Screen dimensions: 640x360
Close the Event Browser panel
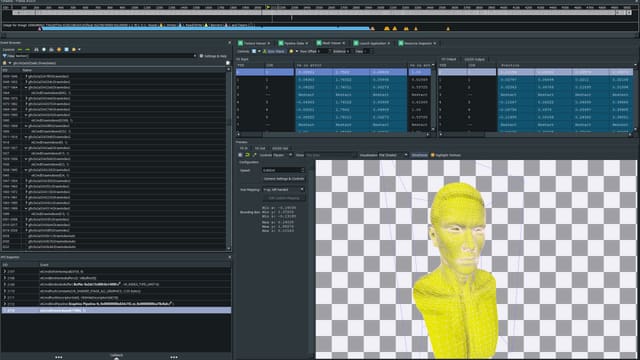(229, 42)
